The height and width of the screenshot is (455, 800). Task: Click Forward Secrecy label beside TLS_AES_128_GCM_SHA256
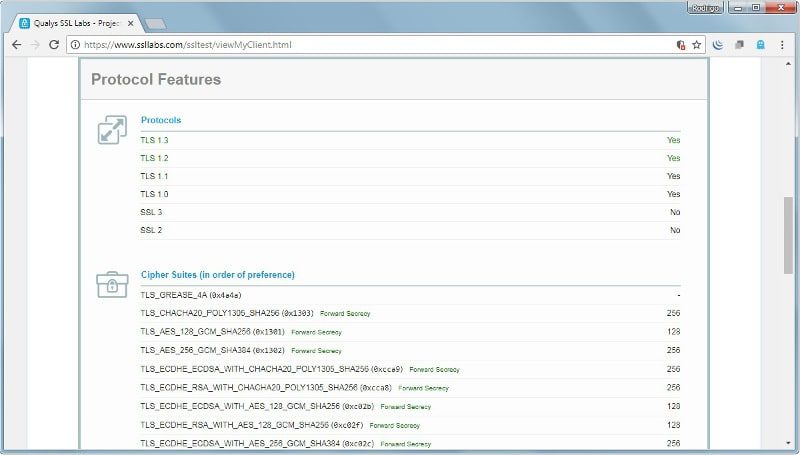(316, 332)
